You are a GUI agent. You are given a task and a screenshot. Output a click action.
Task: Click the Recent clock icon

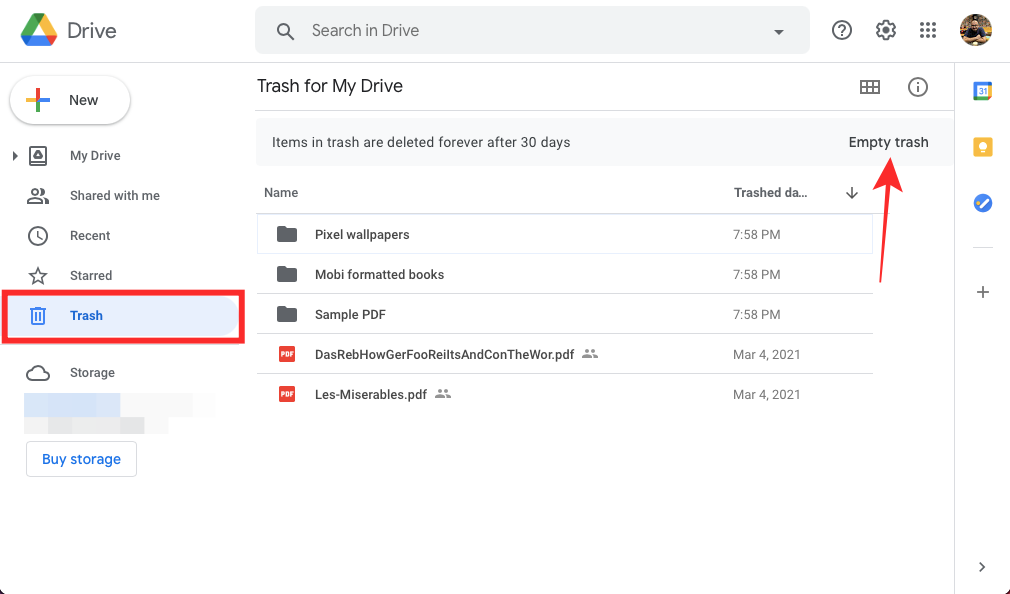pos(38,236)
